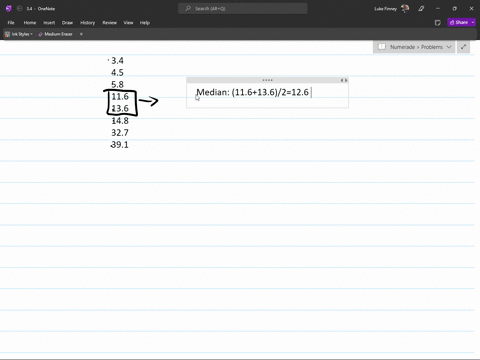The width and height of the screenshot is (480, 360).
Task: Open the quick access toolbar customize arrow
Action: tap(81, 34)
